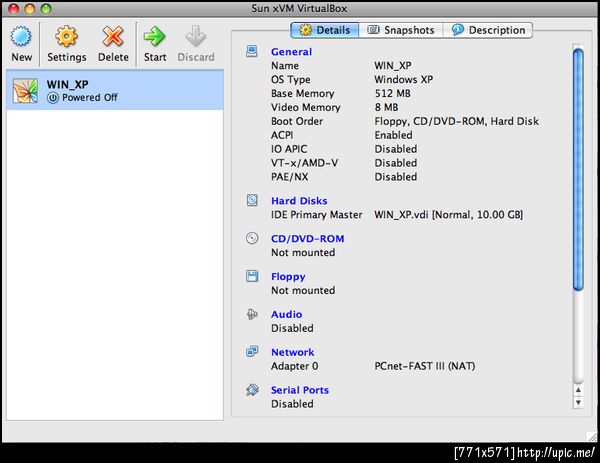Click the Floppy diskette icon

tap(252, 276)
